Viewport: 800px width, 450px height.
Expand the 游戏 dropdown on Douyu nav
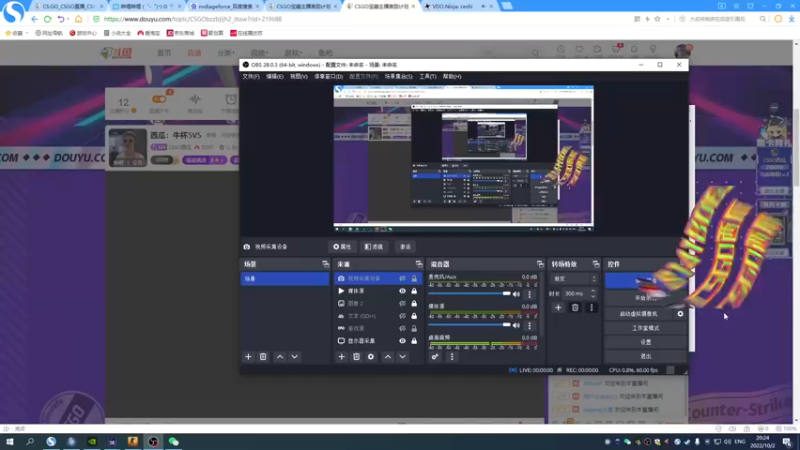(x=293, y=53)
